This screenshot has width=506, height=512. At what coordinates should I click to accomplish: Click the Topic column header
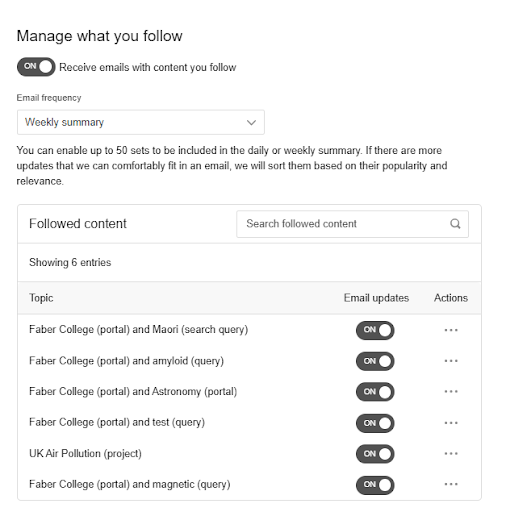(41, 298)
